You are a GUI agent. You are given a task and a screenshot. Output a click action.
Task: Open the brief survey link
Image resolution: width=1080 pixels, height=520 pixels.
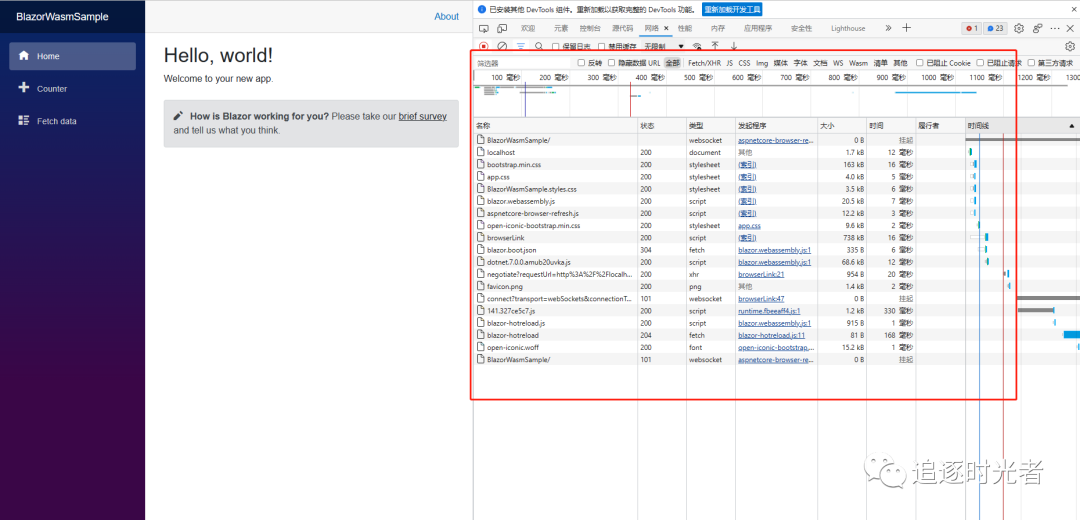[422, 116]
